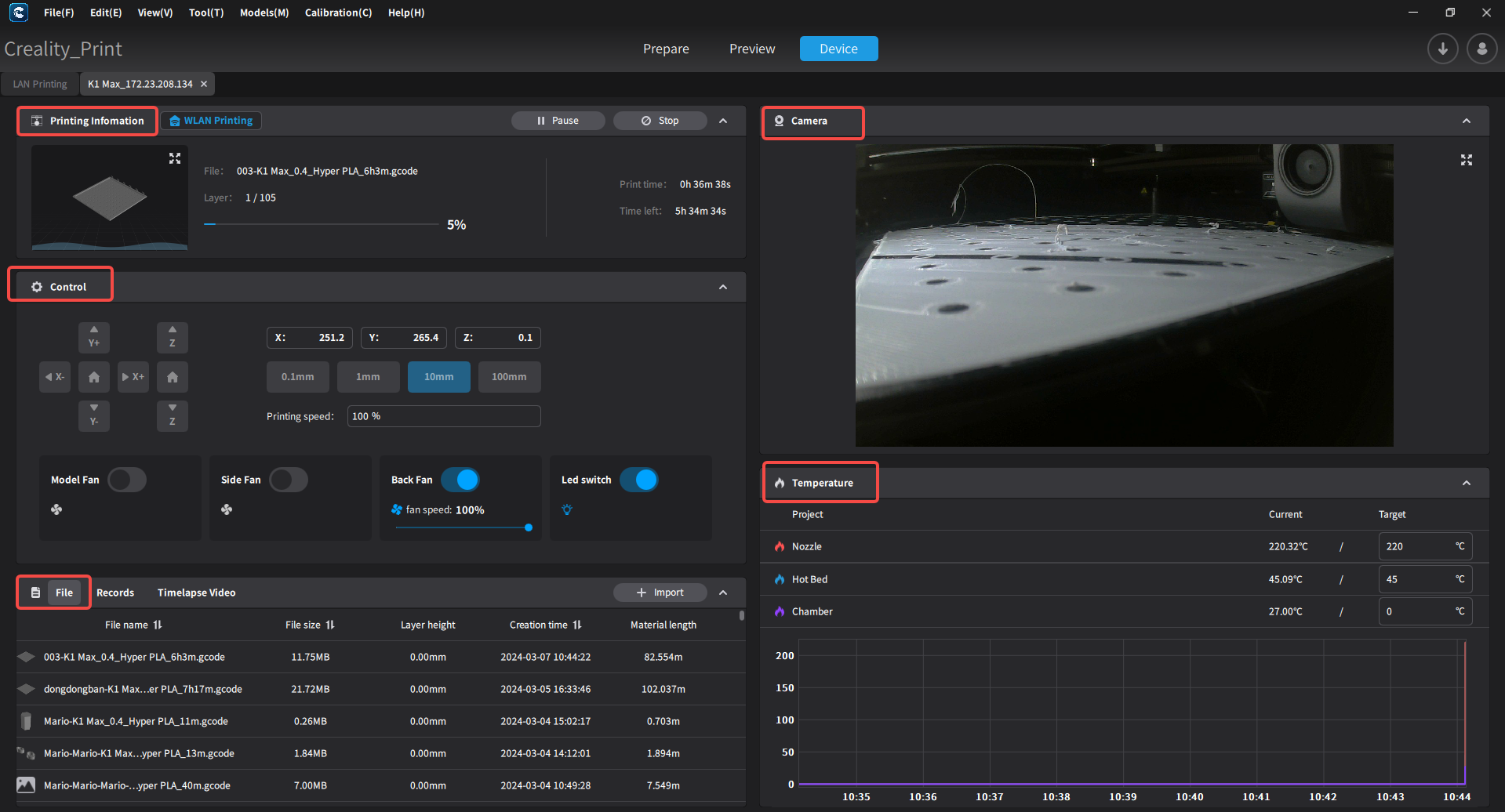Home the Z axis

point(173,377)
